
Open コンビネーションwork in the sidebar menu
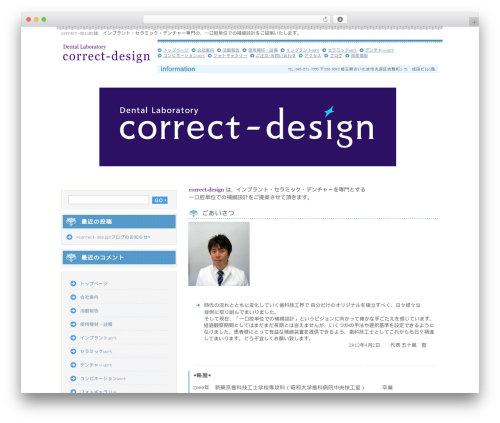pos(103,379)
